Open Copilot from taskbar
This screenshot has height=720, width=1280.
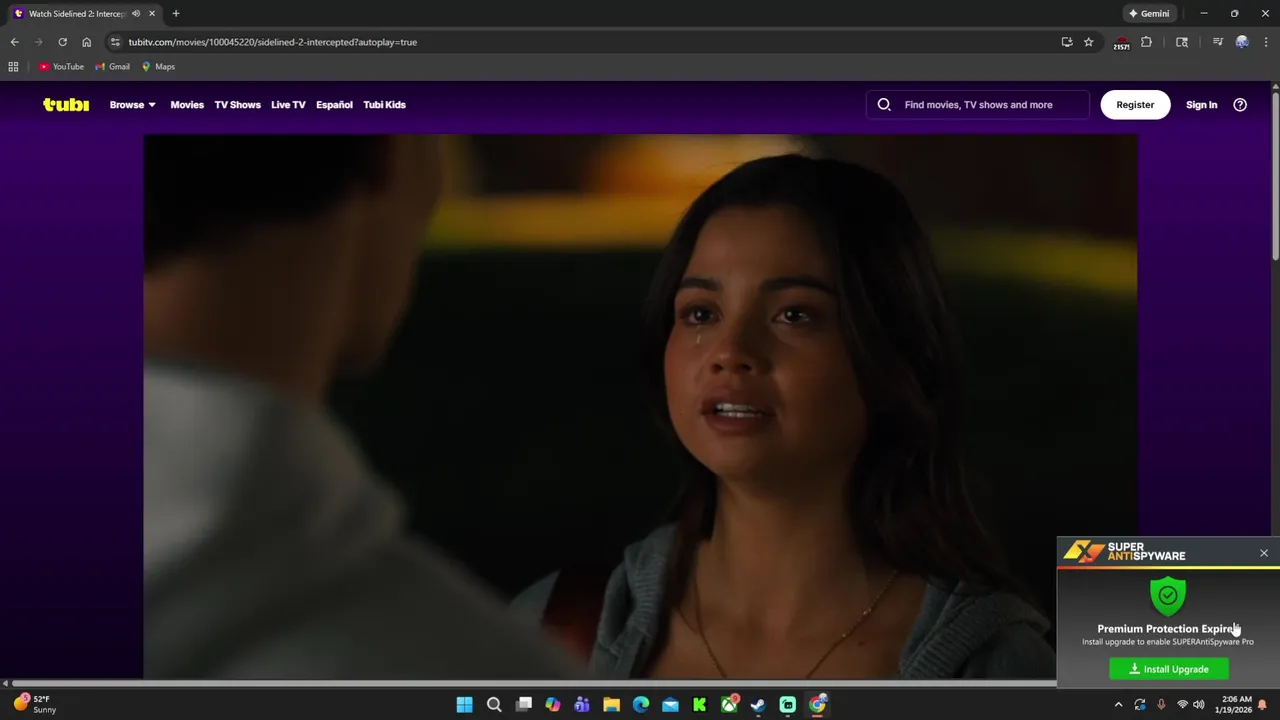[552, 705]
